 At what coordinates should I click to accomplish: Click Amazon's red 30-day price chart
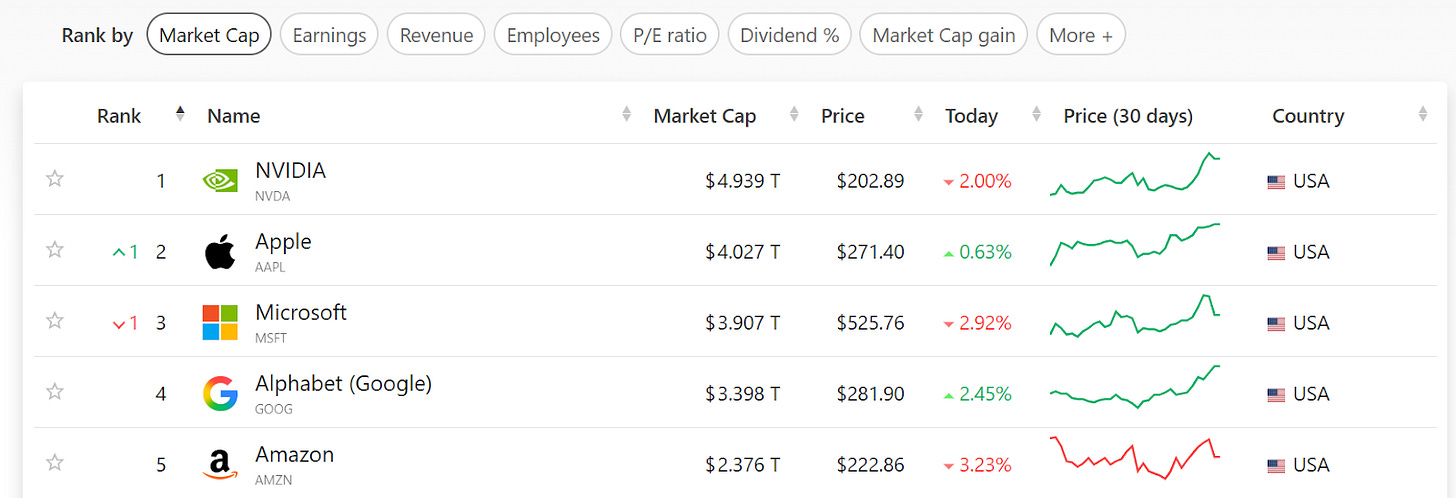click(x=1134, y=458)
